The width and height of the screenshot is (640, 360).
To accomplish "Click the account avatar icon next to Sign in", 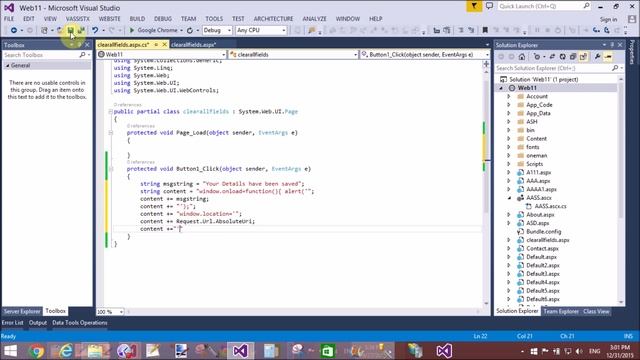I will pyautogui.click(x=632, y=19).
